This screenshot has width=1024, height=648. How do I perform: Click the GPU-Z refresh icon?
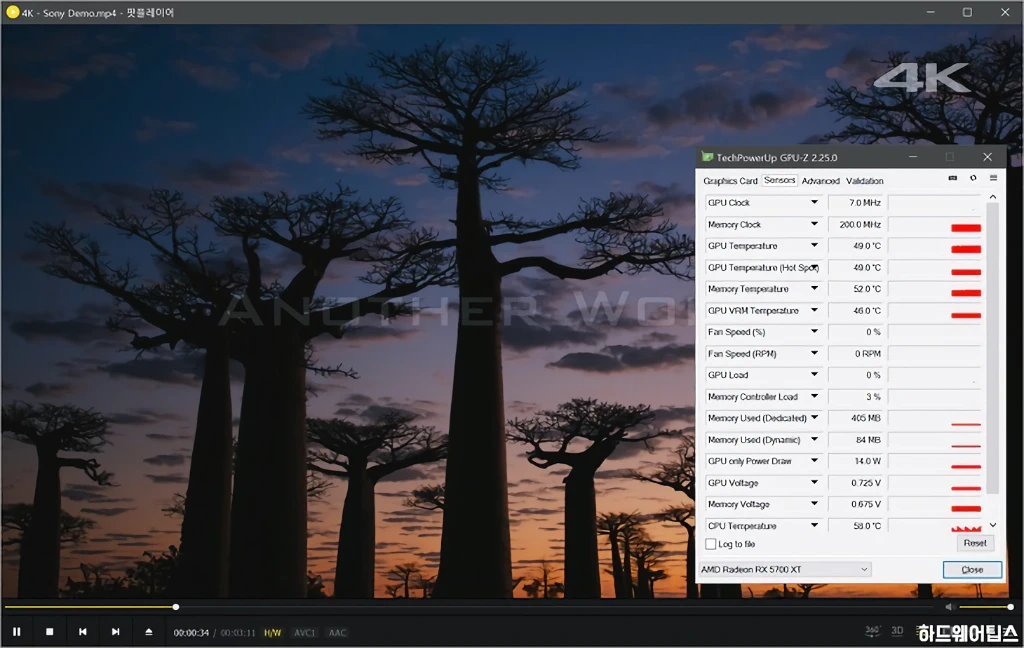[973, 178]
